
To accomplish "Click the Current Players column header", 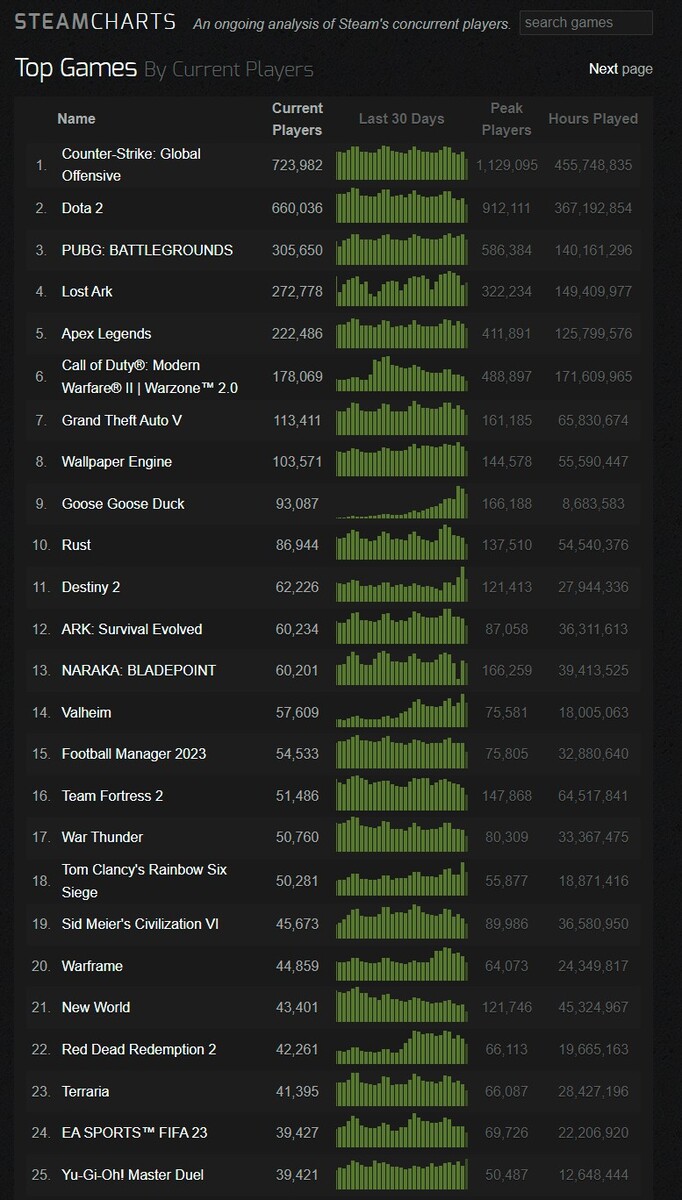I will click(297, 119).
